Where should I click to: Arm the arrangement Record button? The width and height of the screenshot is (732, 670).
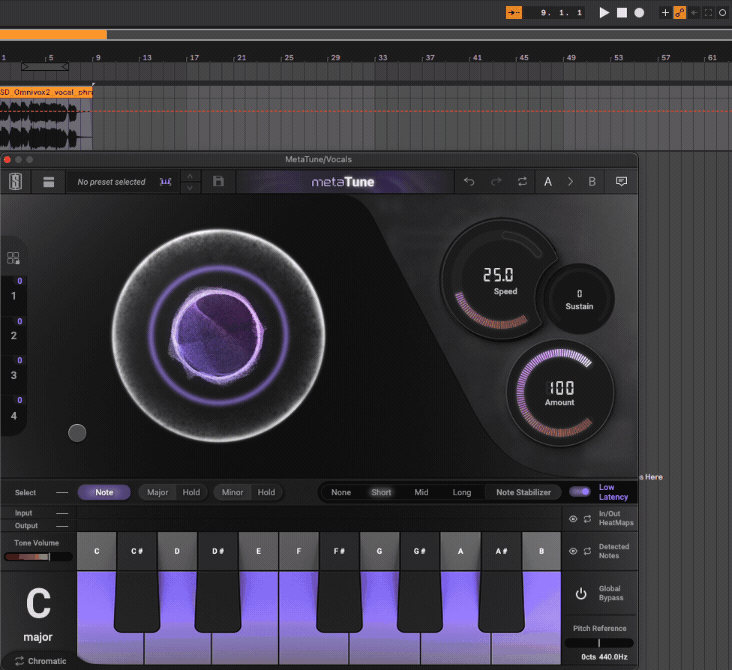(639, 13)
